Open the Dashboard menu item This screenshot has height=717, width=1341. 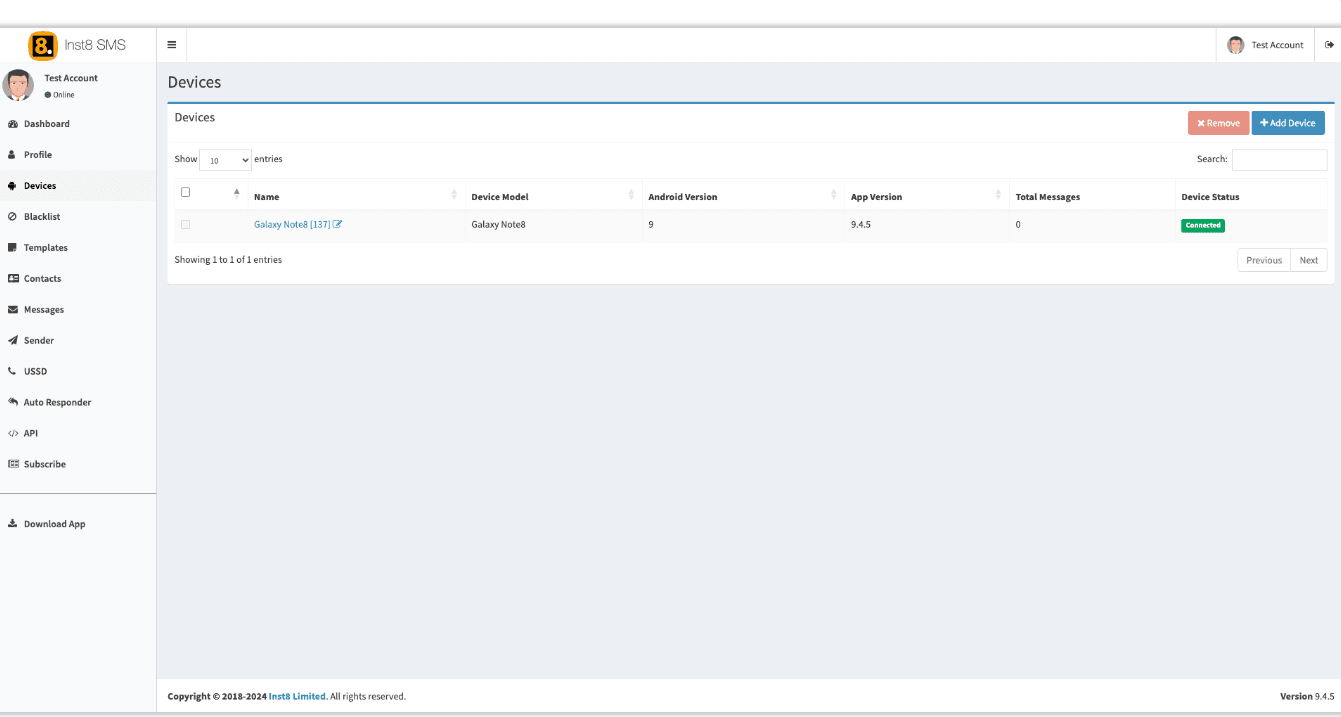click(x=78, y=124)
